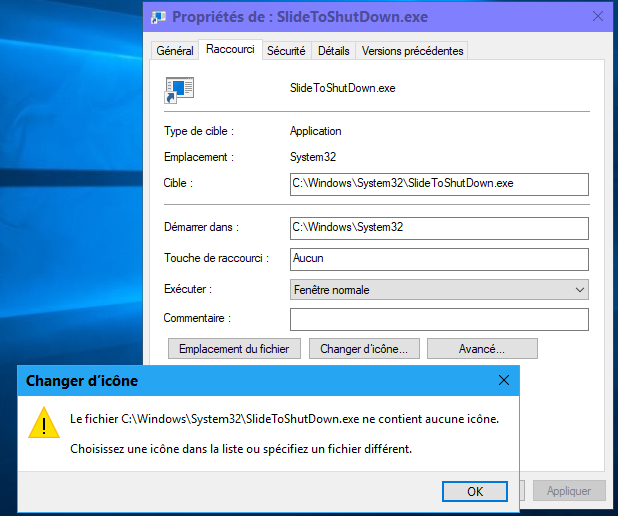Image resolution: width=618 pixels, height=516 pixels.
Task: Click the SlideToShutDown.exe name text
Action: [343, 88]
